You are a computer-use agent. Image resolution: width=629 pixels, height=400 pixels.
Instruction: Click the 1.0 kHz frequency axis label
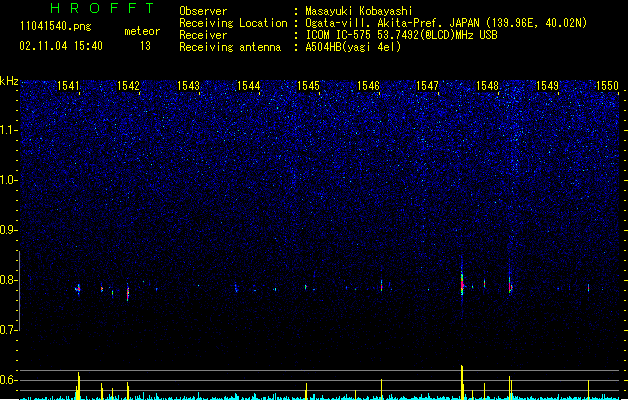tap(9, 180)
